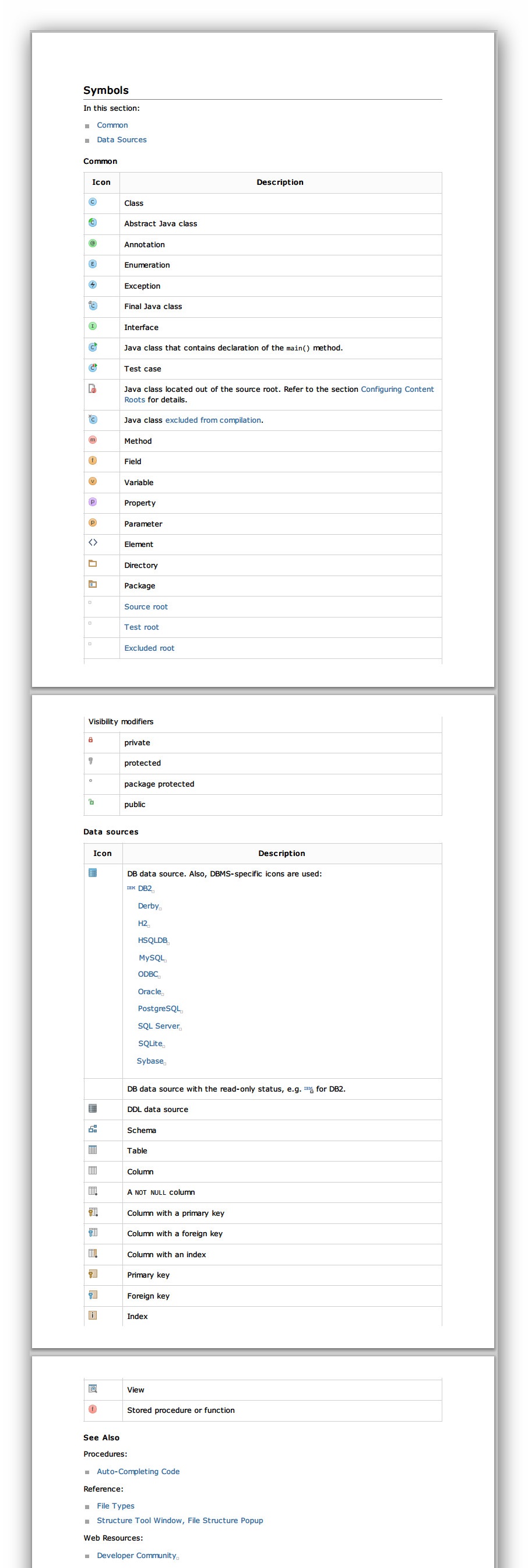Click the red Method icon

click(x=93, y=440)
